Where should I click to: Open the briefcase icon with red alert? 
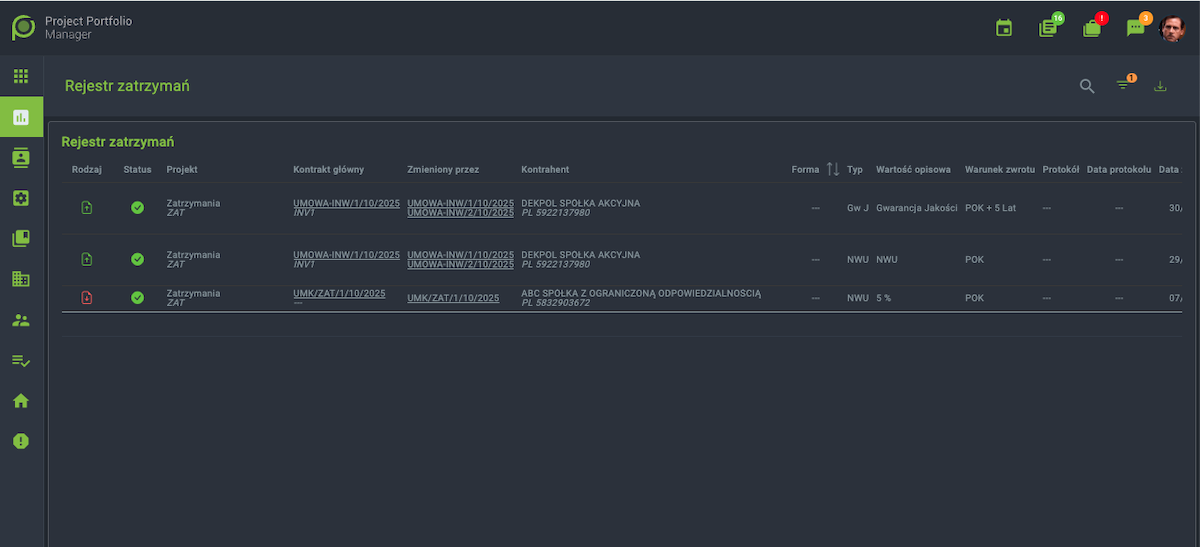[1091, 28]
